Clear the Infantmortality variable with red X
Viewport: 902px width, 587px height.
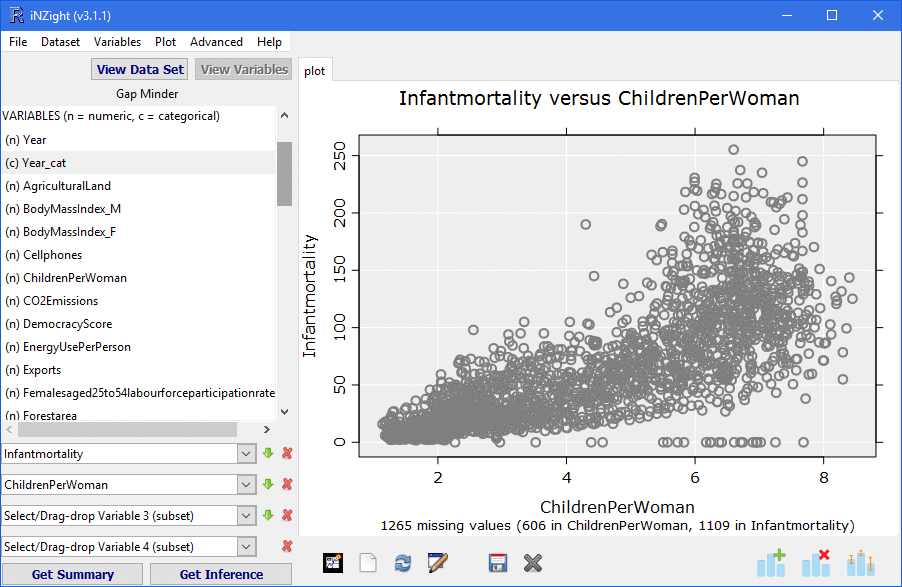287,454
